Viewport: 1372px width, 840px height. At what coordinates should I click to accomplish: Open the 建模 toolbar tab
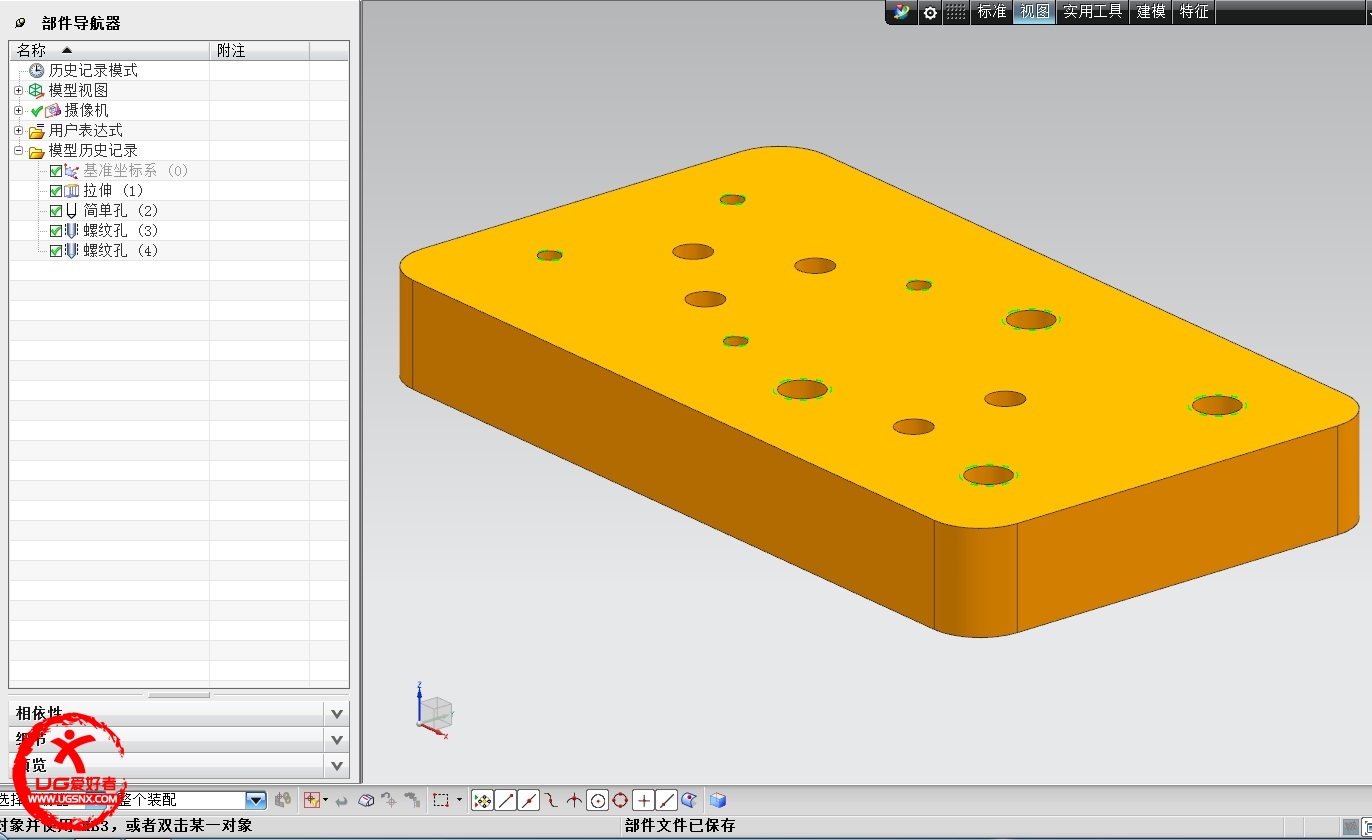[x=1151, y=12]
